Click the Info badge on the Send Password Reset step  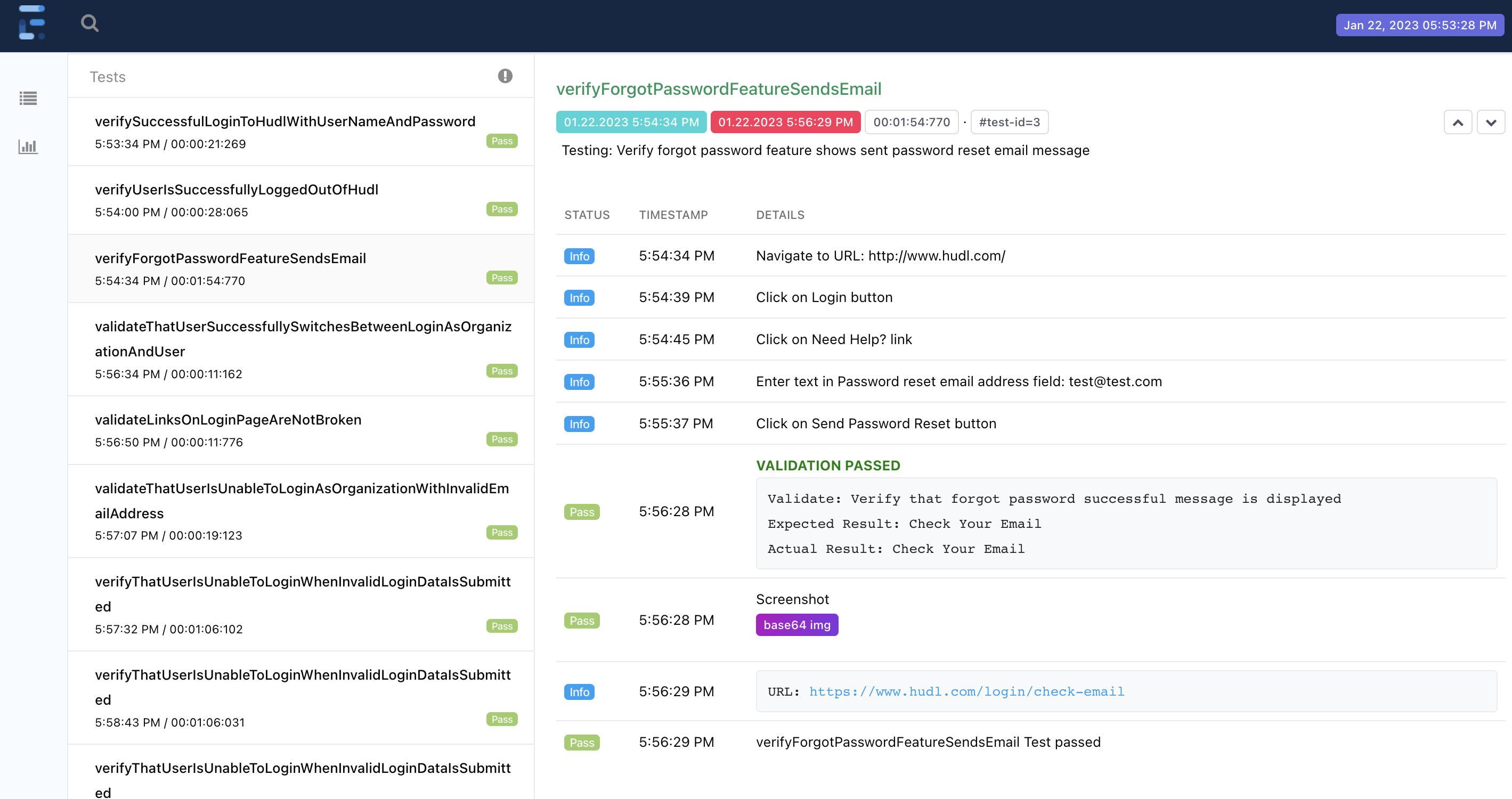pos(579,423)
